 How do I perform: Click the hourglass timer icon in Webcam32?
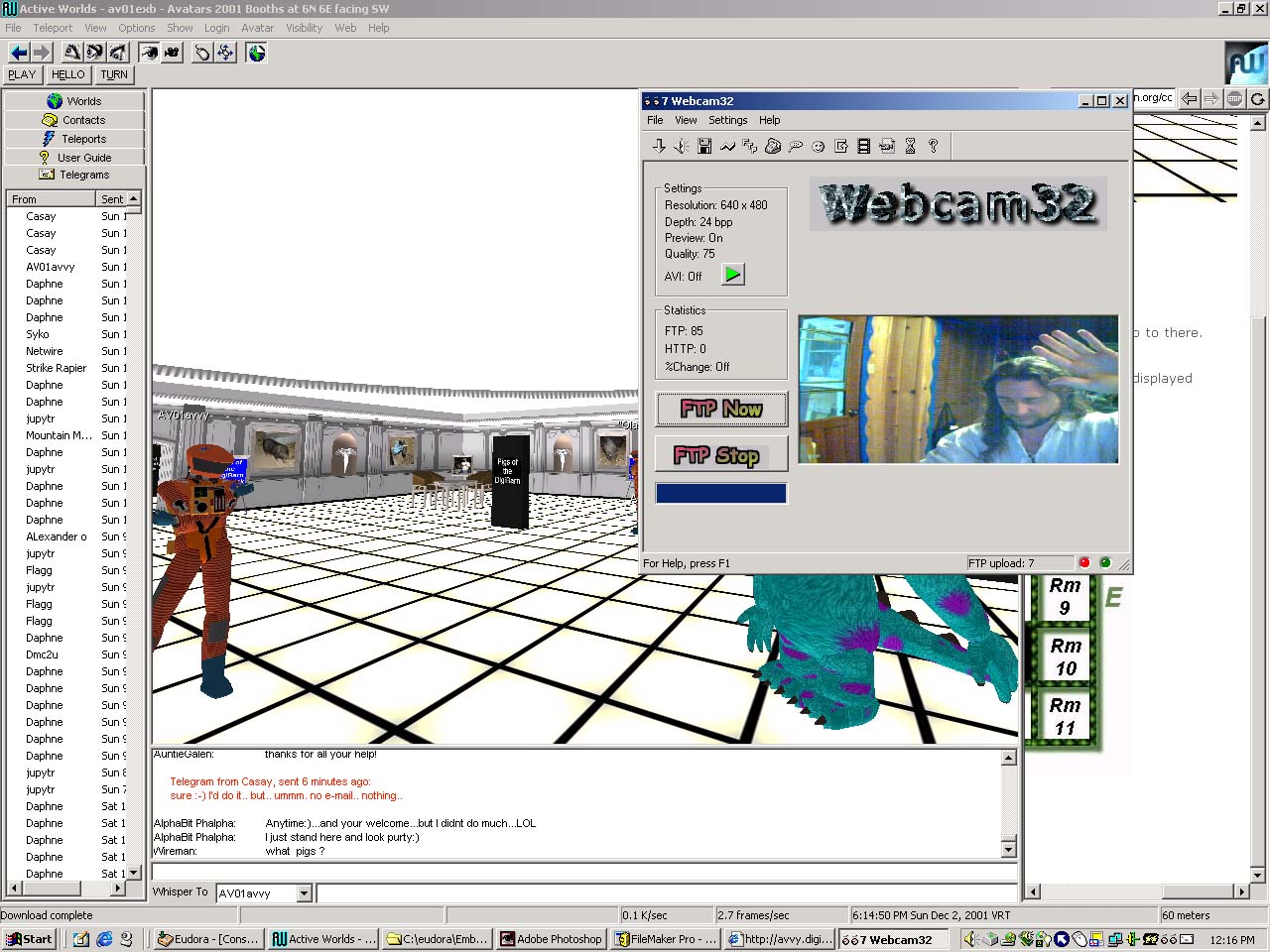coord(910,147)
